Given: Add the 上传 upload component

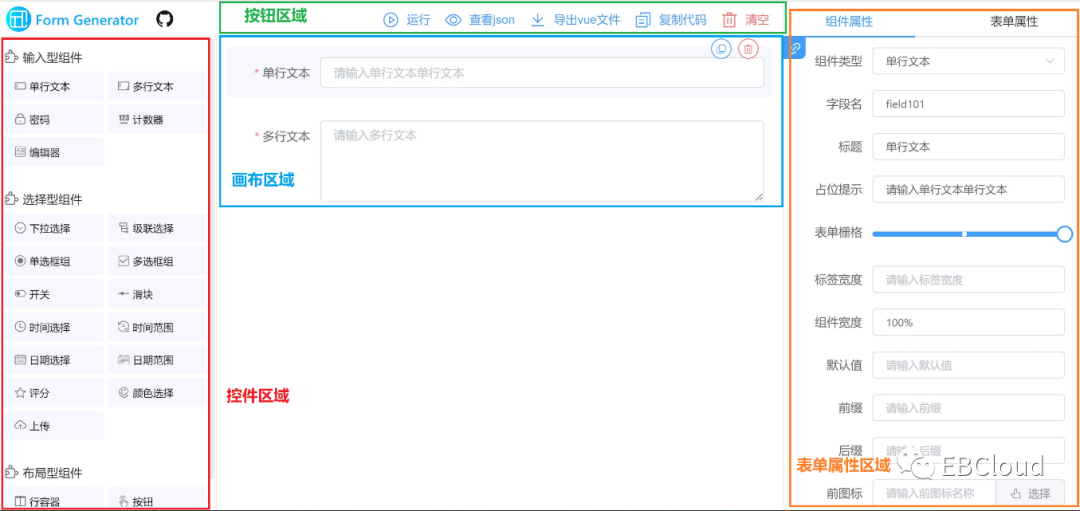Looking at the screenshot, I should [54, 426].
